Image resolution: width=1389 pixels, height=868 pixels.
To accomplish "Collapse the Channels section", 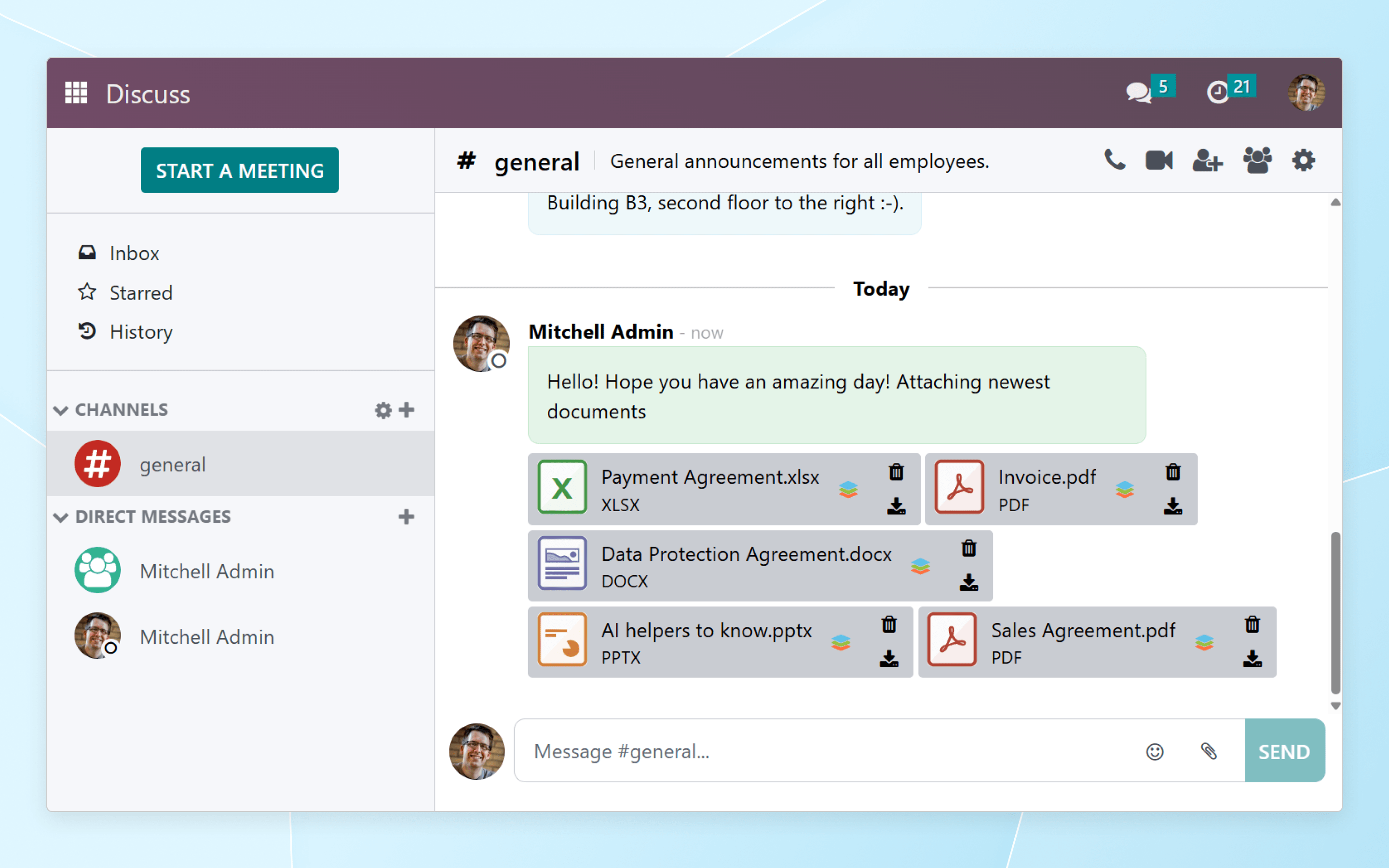I will pos(61,410).
